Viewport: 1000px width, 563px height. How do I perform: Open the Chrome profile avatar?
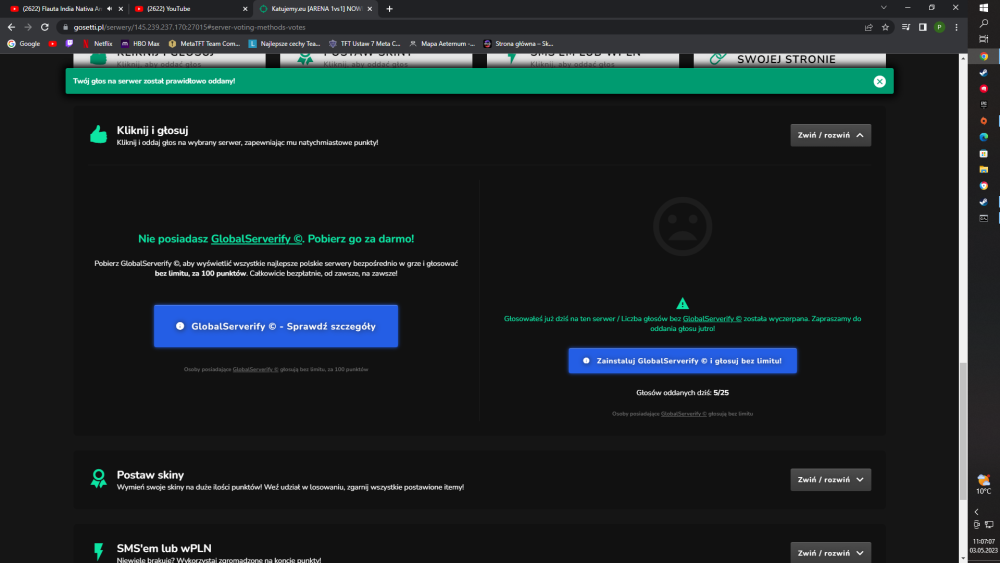939,27
